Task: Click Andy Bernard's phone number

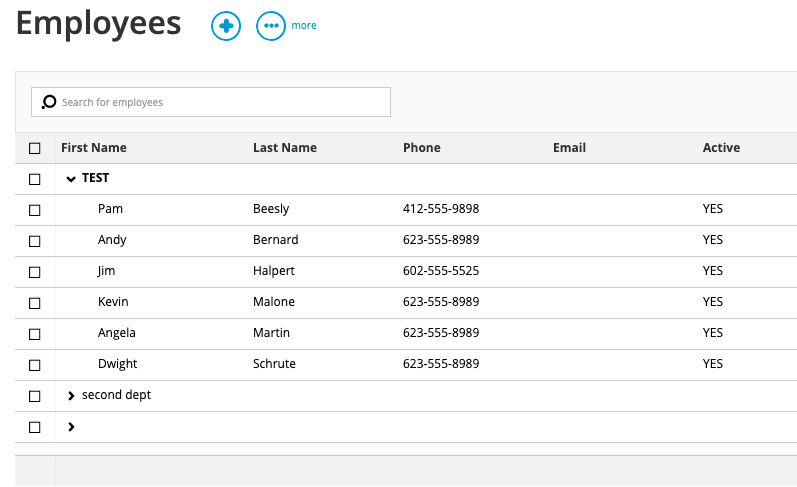Action: tap(441, 239)
